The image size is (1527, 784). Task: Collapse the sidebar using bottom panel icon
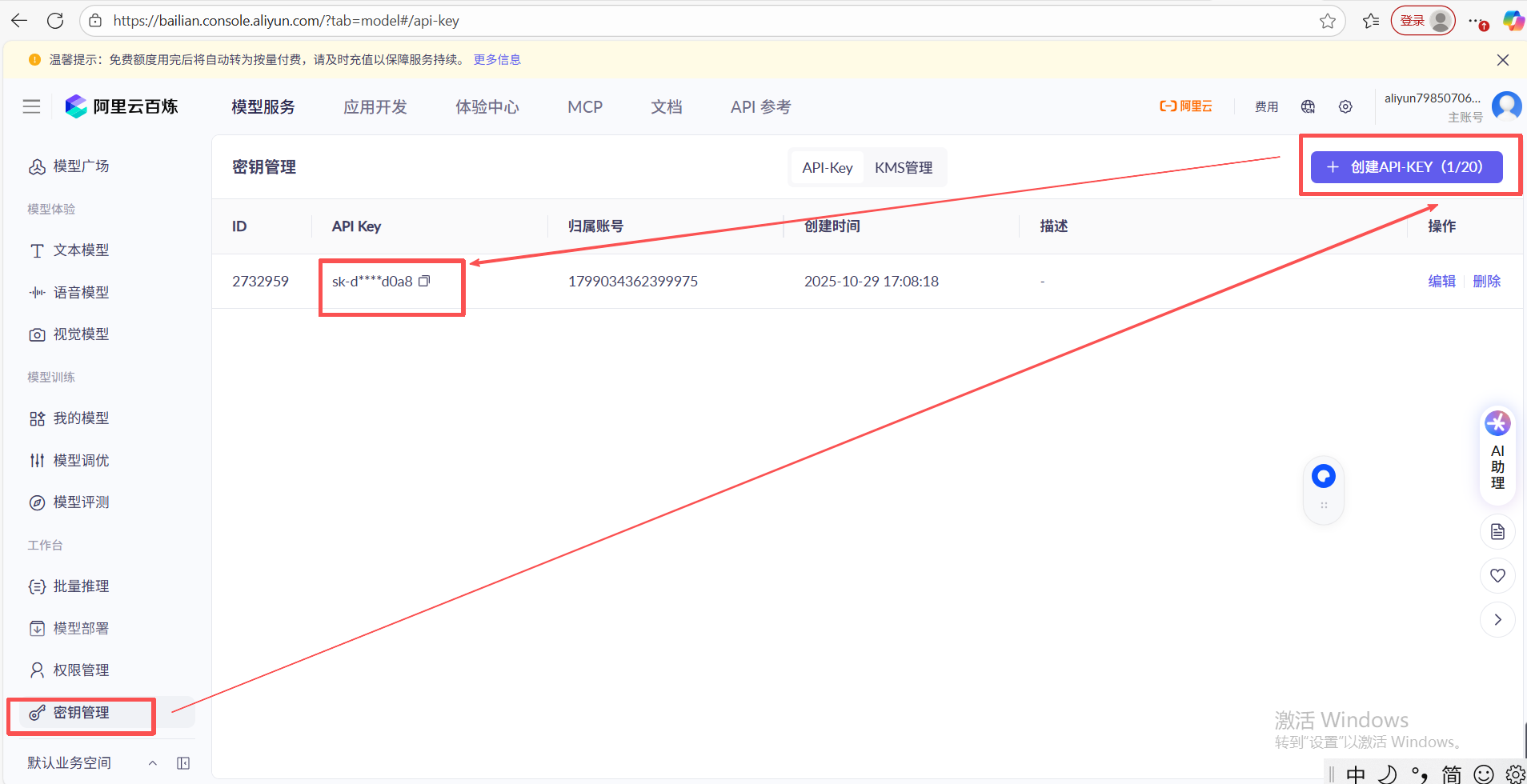(x=183, y=763)
